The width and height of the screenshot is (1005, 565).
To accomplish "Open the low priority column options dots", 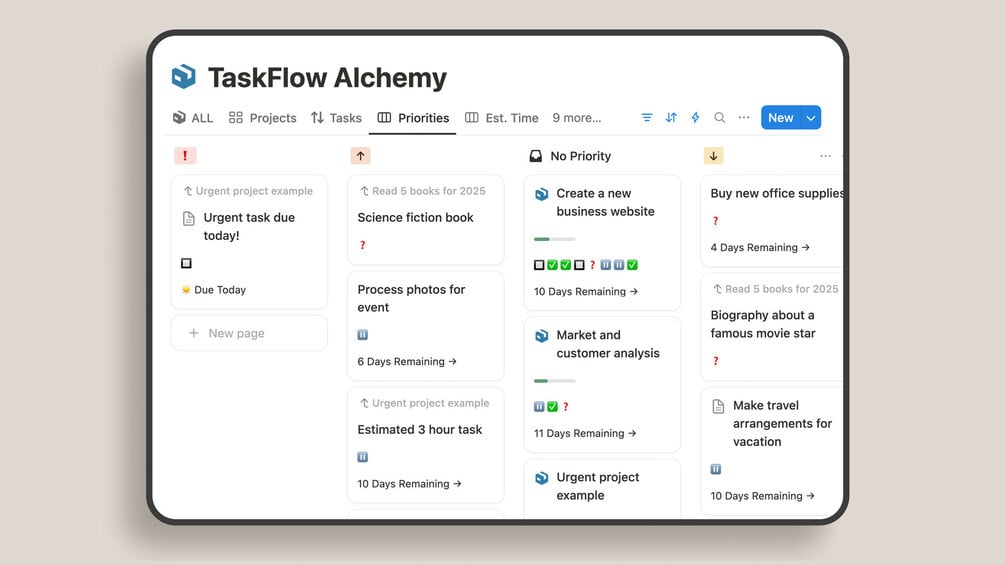I will click(x=825, y=156).
